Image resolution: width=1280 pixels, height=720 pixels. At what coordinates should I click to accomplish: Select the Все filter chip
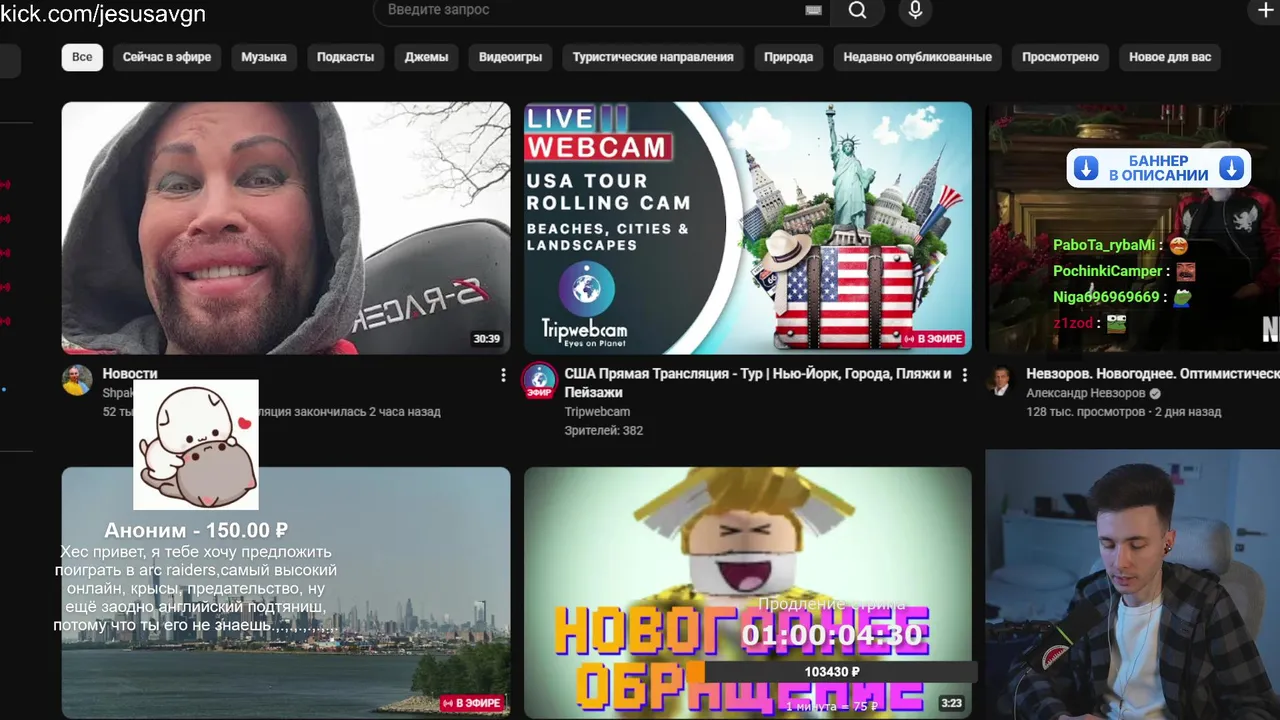coord(82,57)
